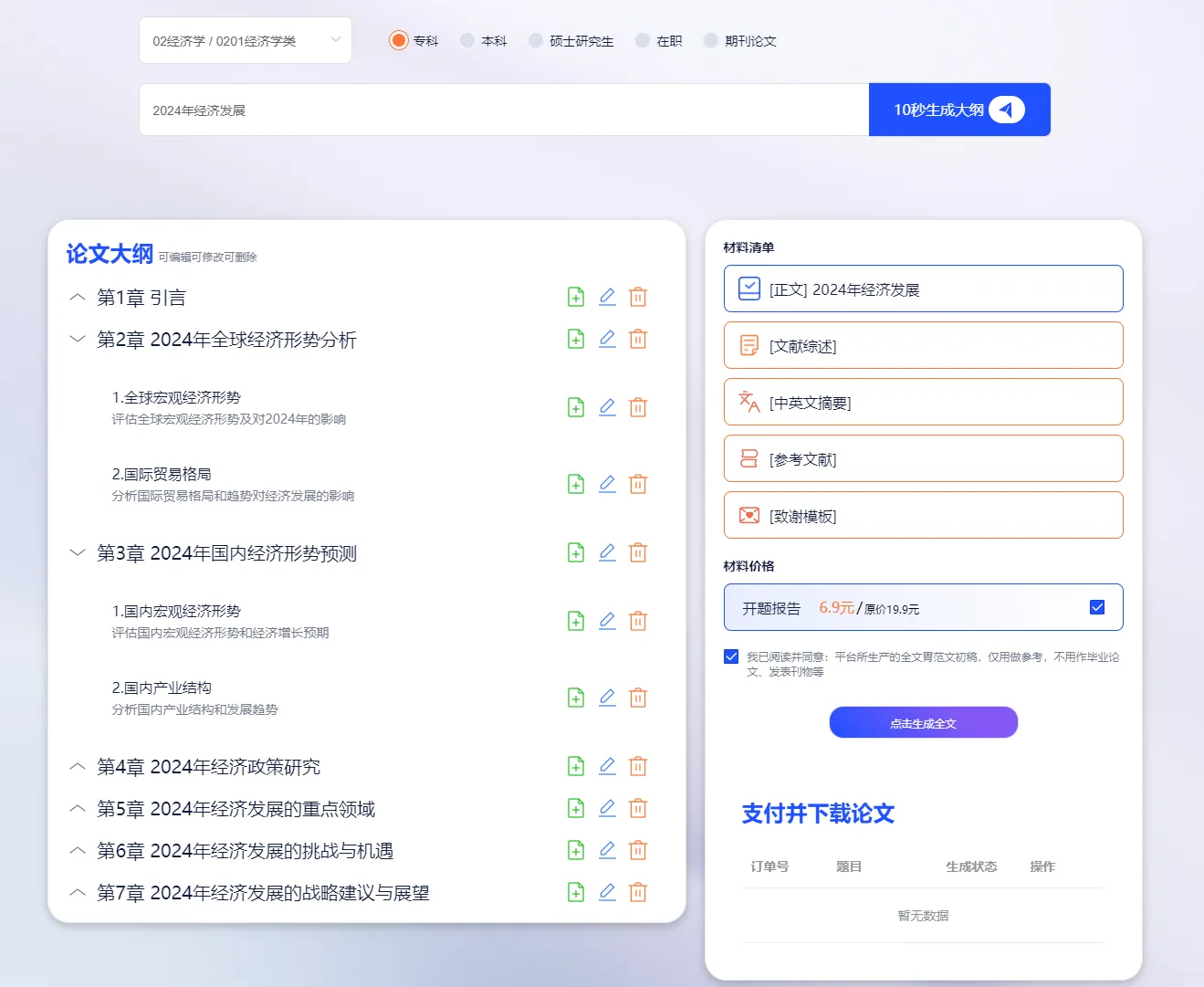This screenshot has width=1204, height=987.
Task: Click the trash icon for 第7章 chapter
Action: pyautogui.click(x=638, y=892)
